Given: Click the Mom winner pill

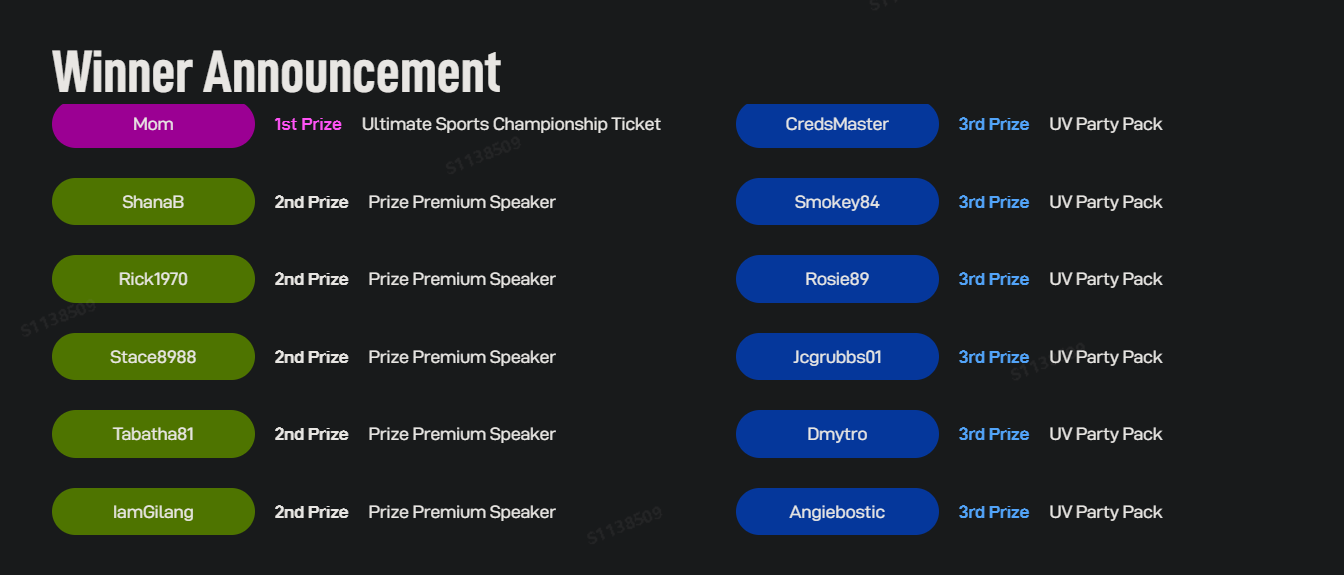Looking at the screenshot, I should click(153, 125).
